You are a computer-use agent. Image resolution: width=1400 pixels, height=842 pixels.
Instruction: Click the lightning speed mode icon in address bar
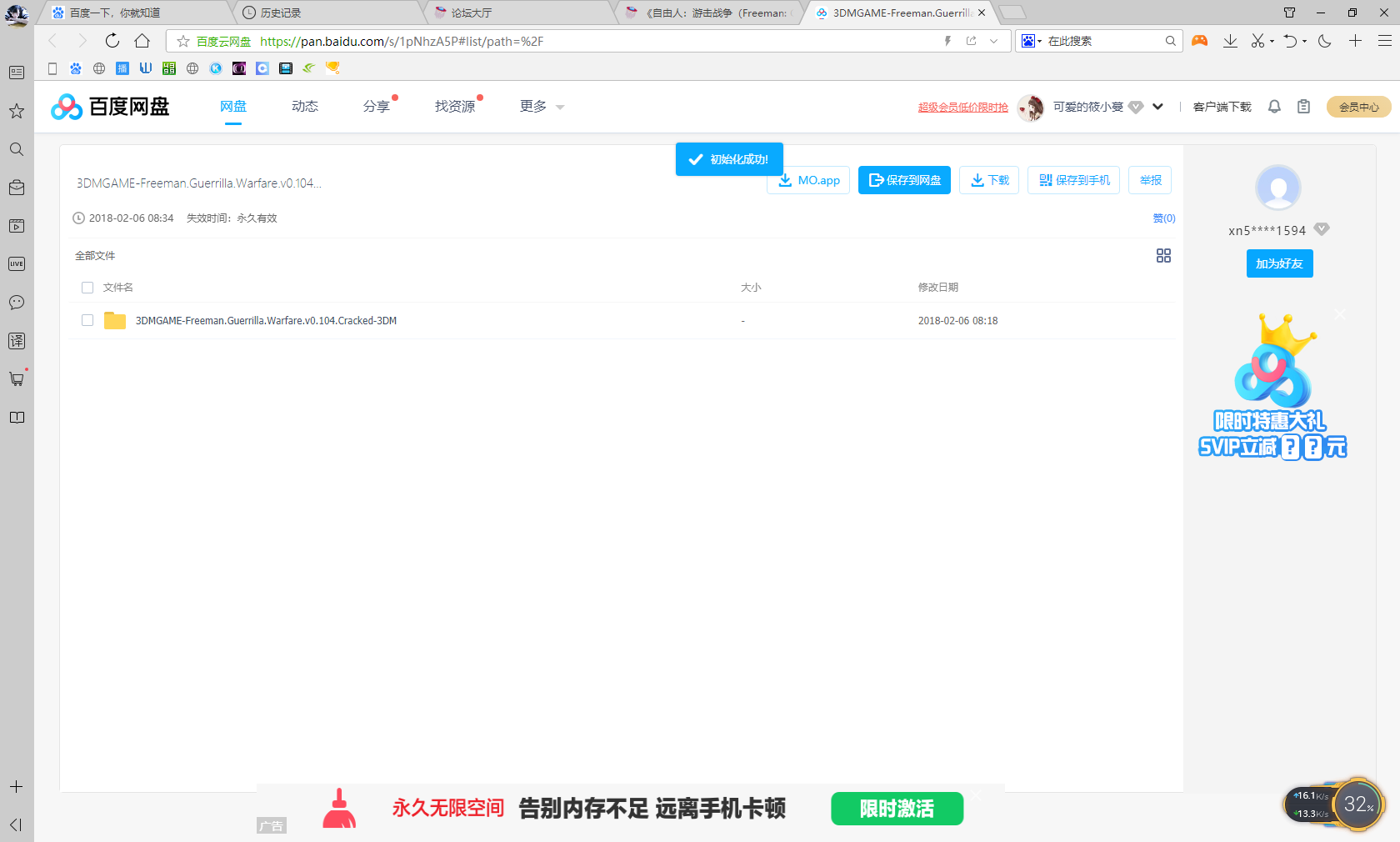947,41
